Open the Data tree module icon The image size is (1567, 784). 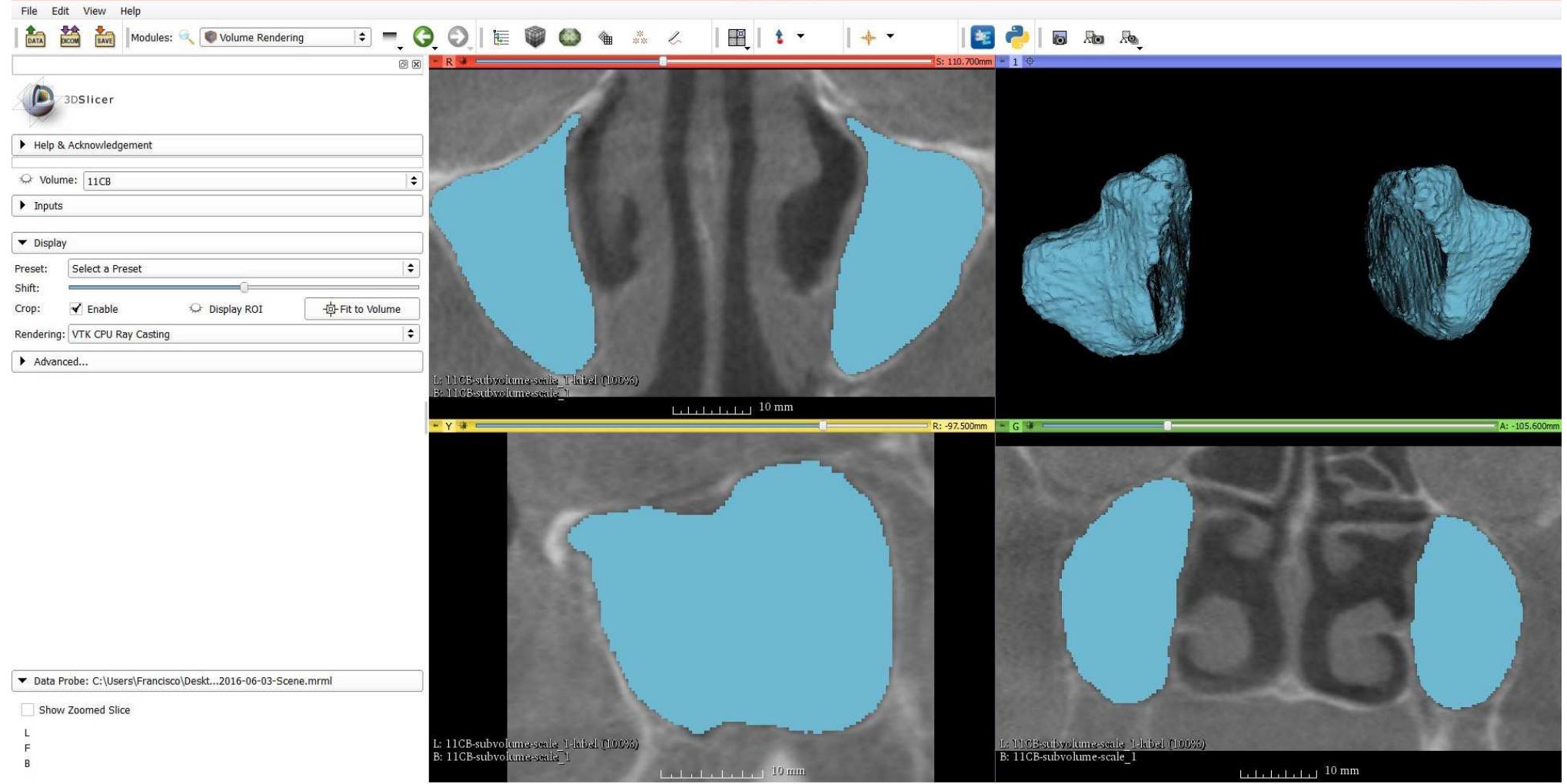(501, 37)
